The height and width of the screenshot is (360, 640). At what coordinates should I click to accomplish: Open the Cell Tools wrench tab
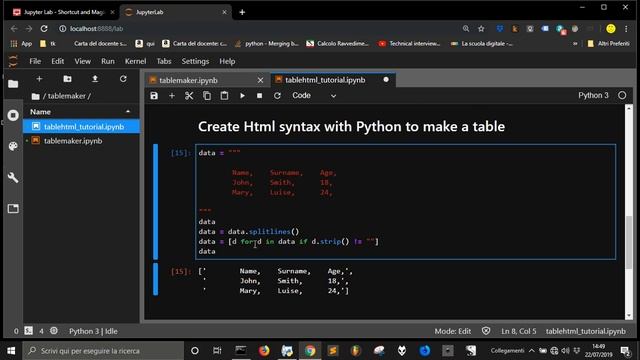(13, 178)
